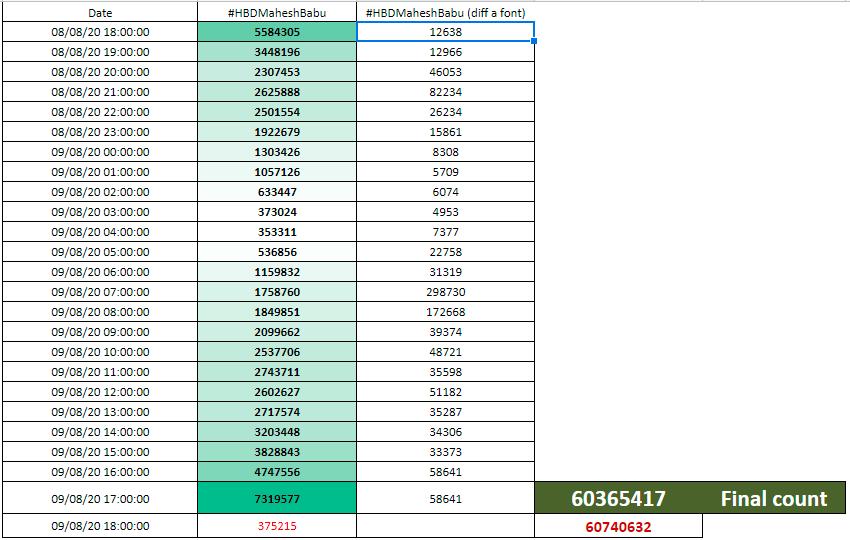Screen dimensions: 850x540
Task: Click cell containing 8308
Action: coord(445,152)
